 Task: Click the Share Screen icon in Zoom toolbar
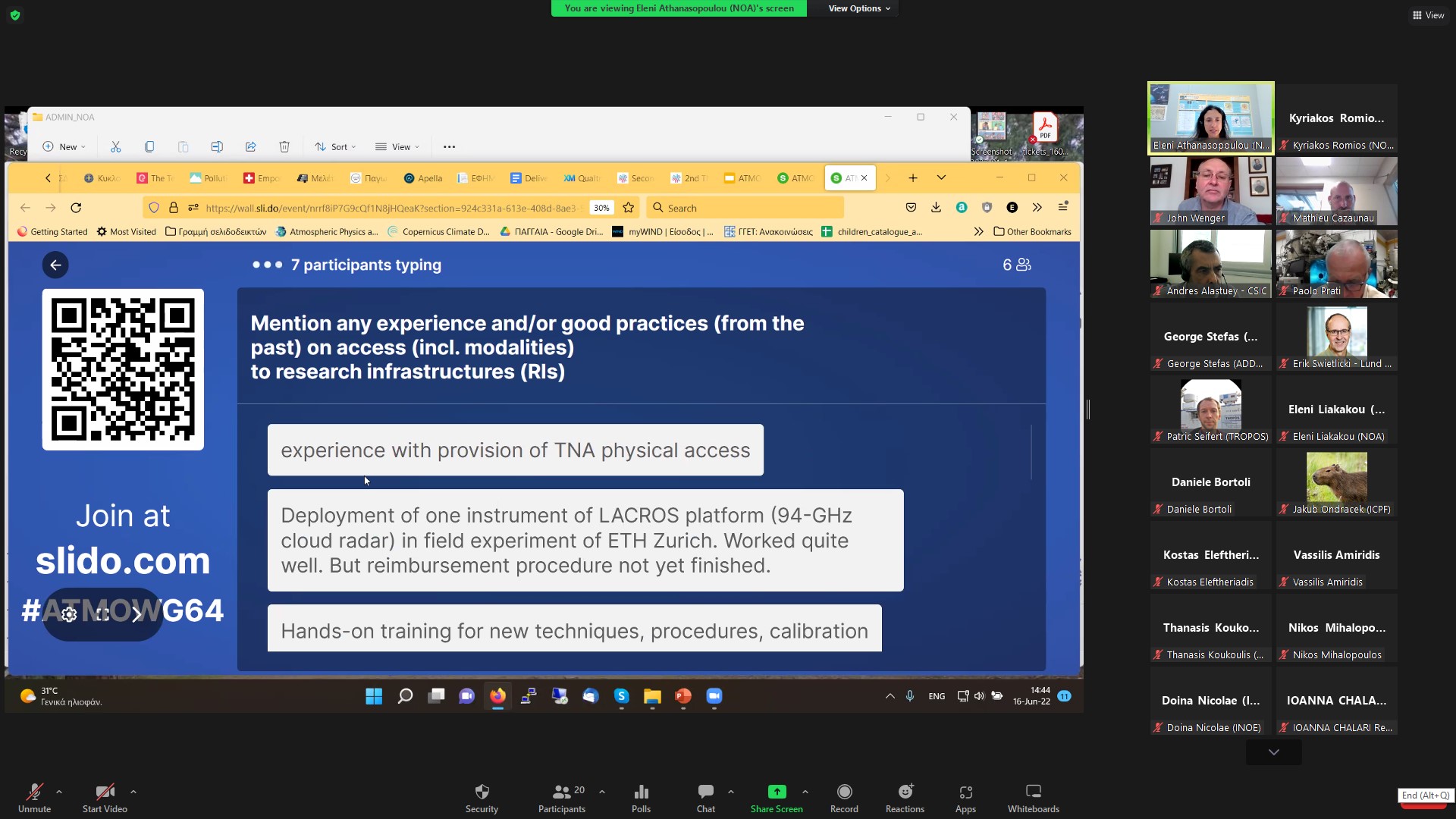(776, 791)
